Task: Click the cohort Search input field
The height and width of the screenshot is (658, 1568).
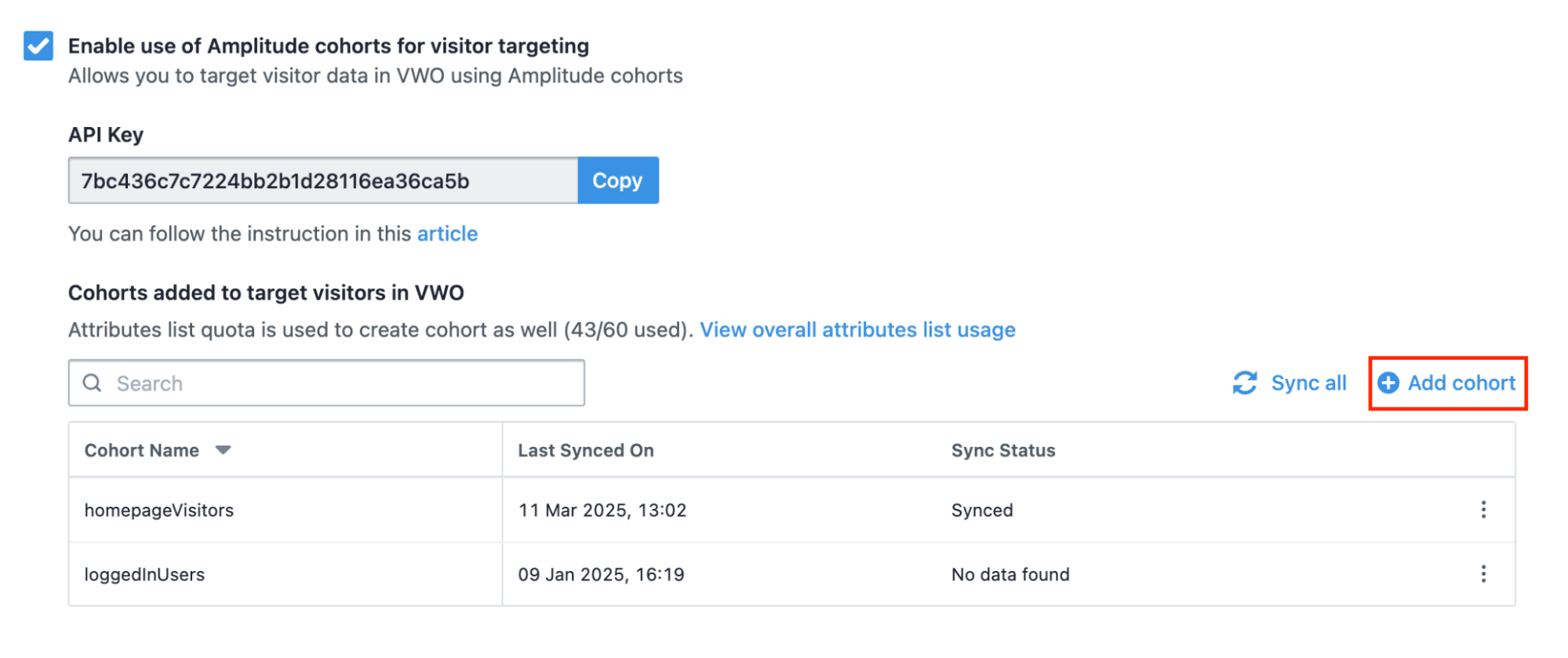Action: (326, 383)
